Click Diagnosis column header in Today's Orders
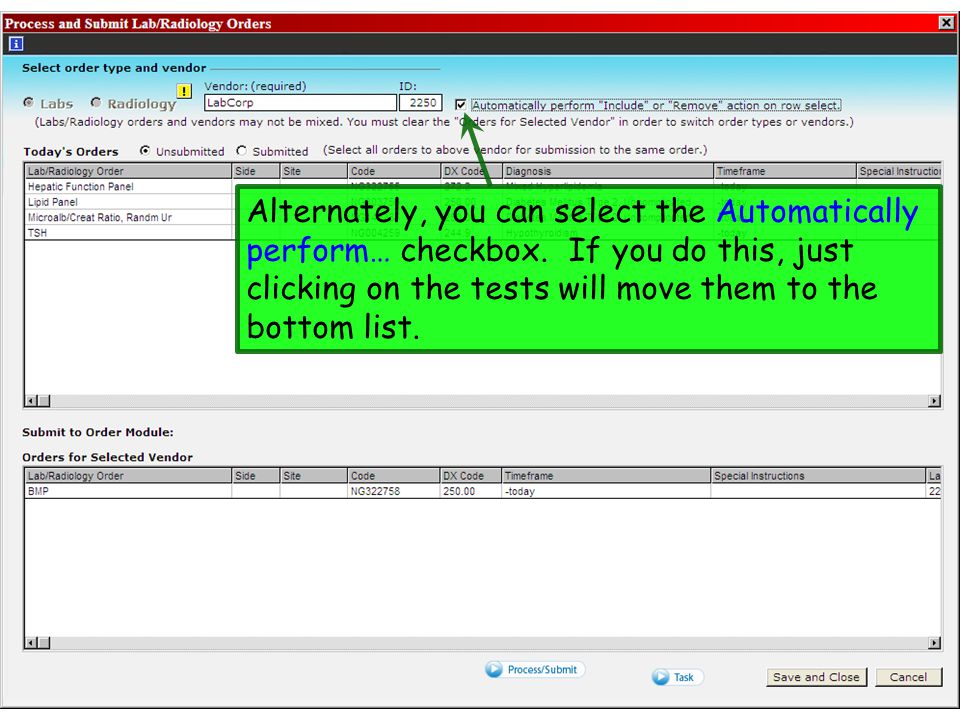 pyautogui.click(x=608, y=171)
